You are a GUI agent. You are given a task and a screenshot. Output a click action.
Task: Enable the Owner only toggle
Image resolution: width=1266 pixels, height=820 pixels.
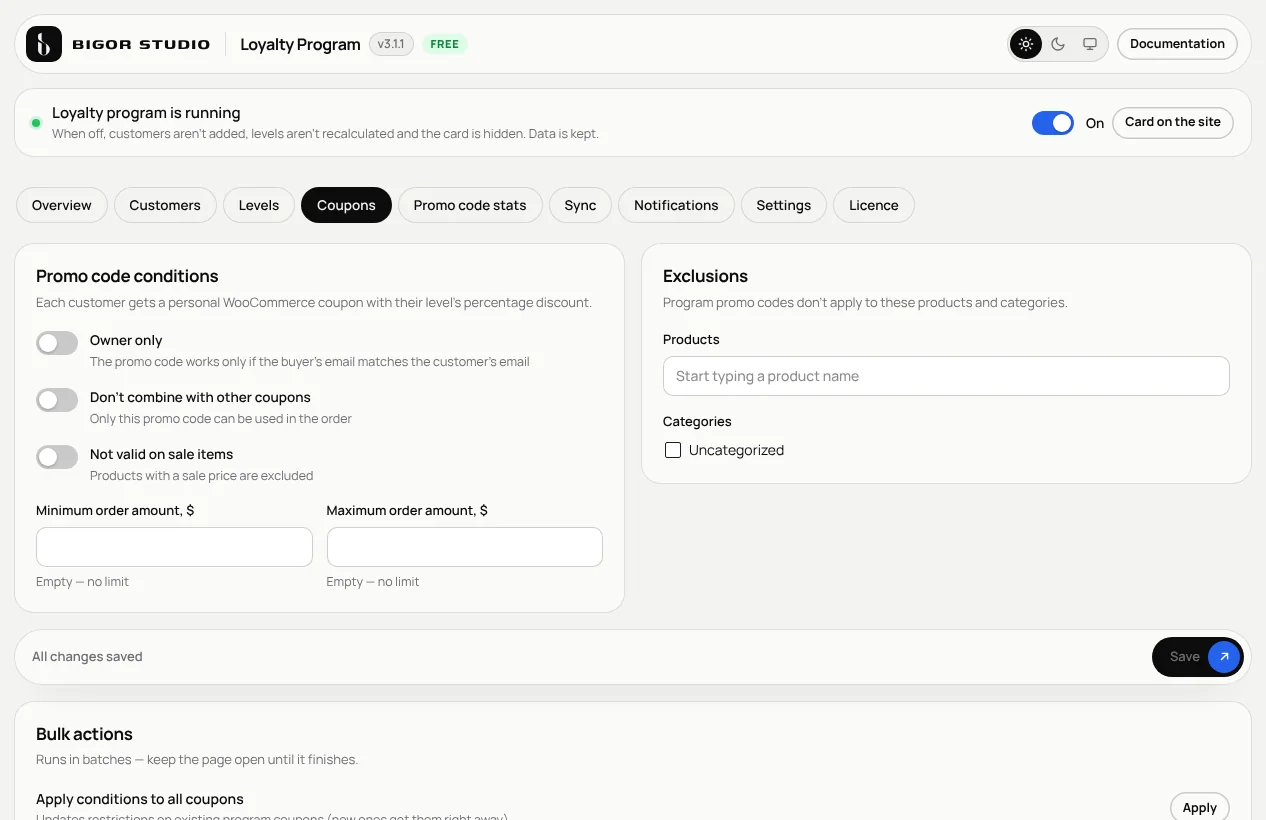click(57, 343)
